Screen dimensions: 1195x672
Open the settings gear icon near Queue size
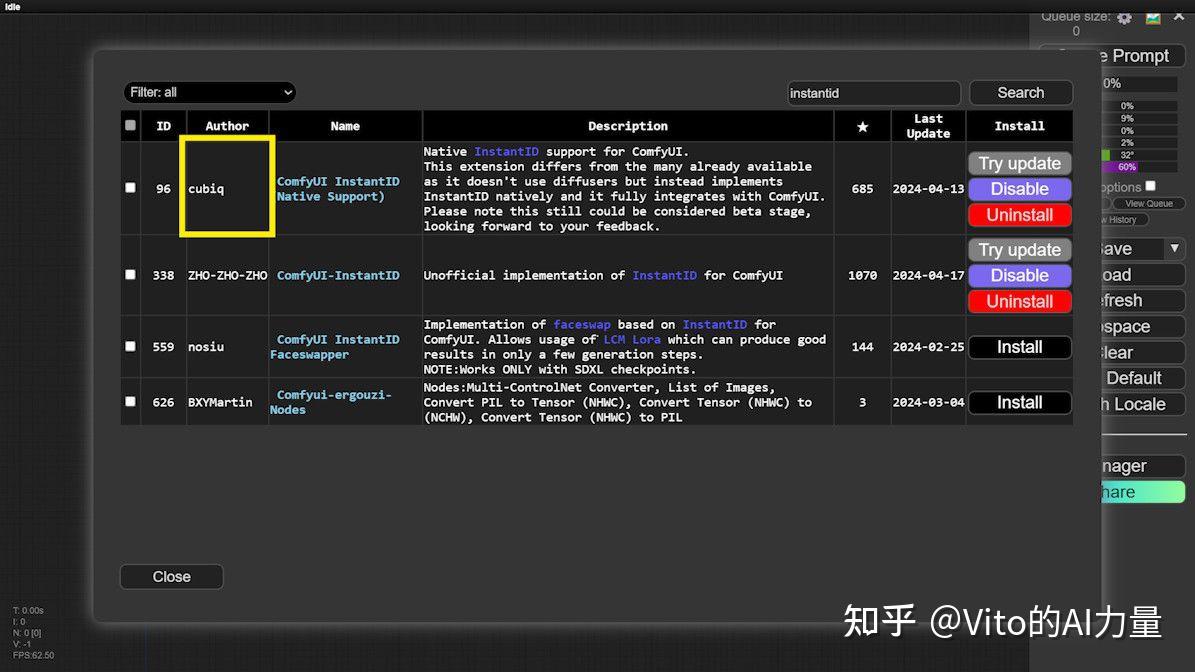coord(1124,16)
